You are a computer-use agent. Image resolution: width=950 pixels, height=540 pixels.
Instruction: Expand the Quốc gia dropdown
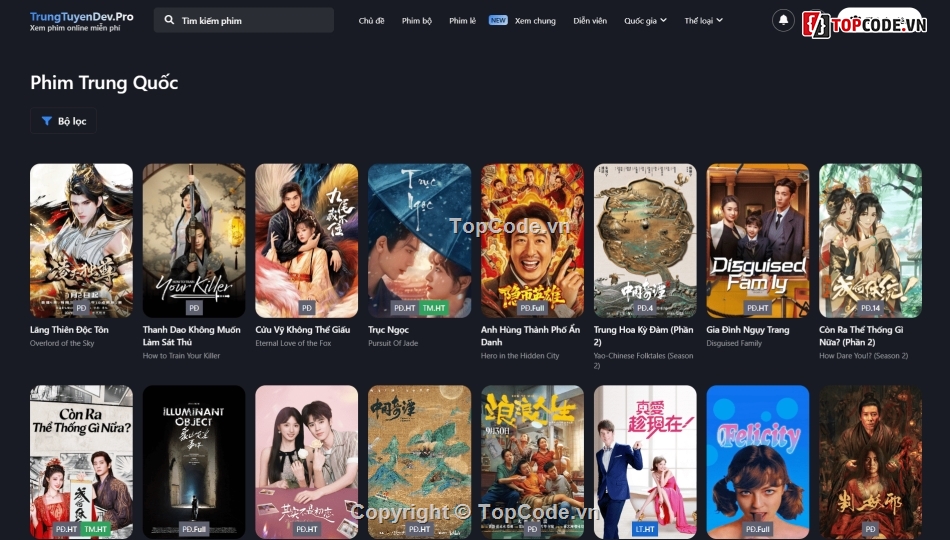645,20
